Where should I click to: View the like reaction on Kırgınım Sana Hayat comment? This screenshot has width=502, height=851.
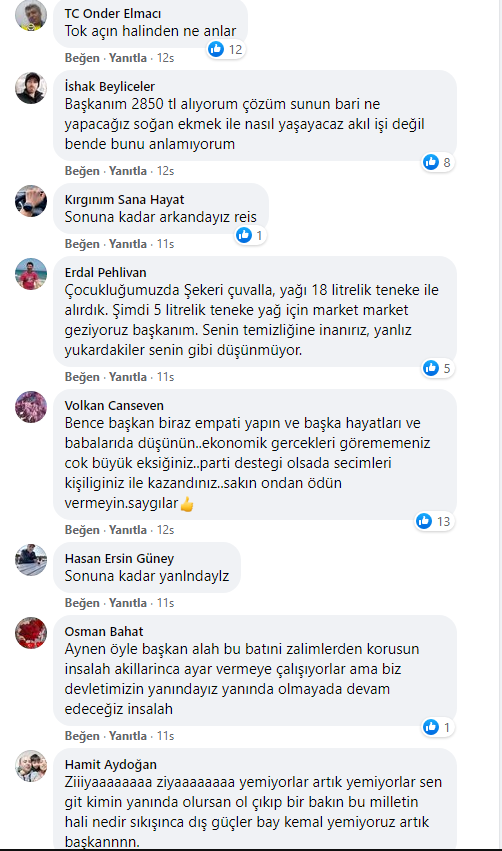click(251, 235)
